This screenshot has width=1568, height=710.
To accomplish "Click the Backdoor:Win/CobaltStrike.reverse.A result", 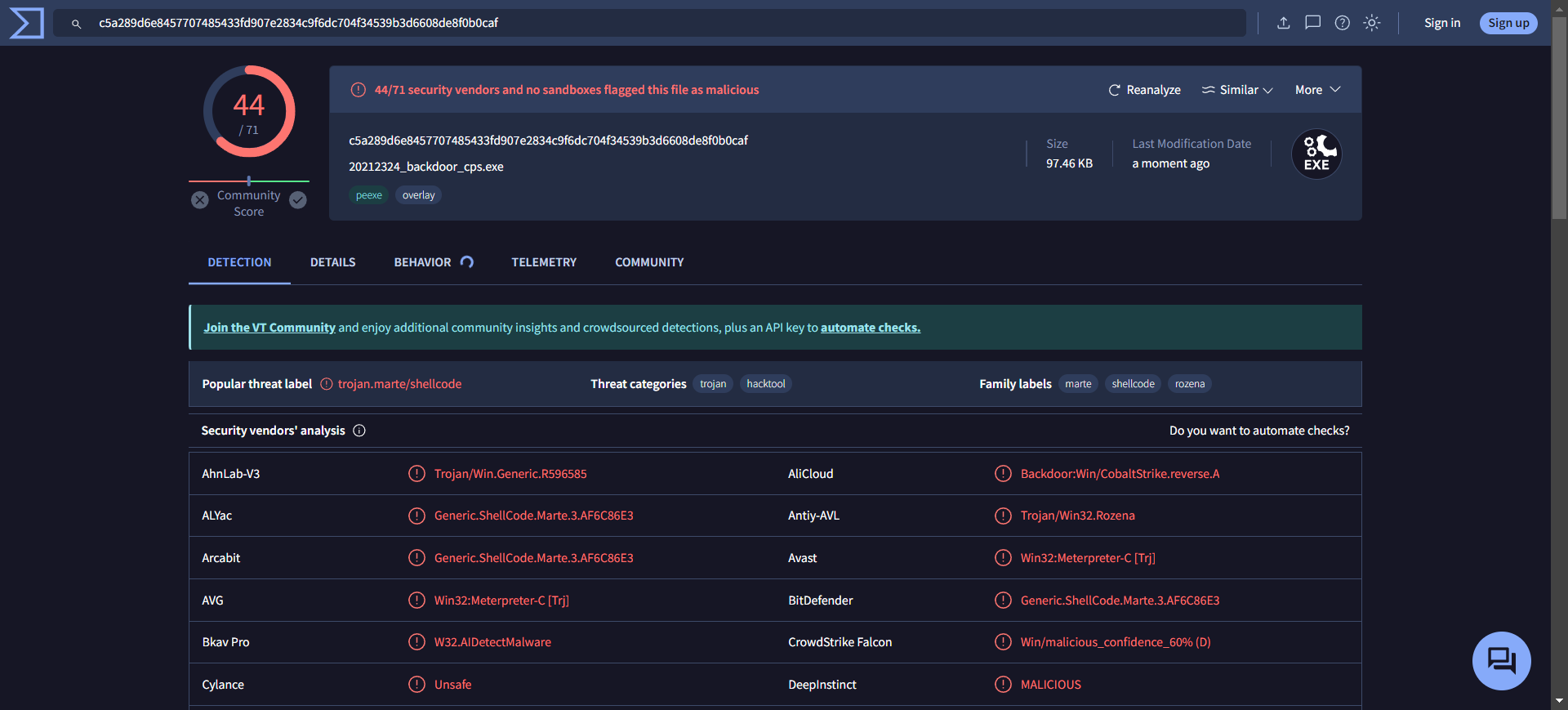I will [1120, 474].
